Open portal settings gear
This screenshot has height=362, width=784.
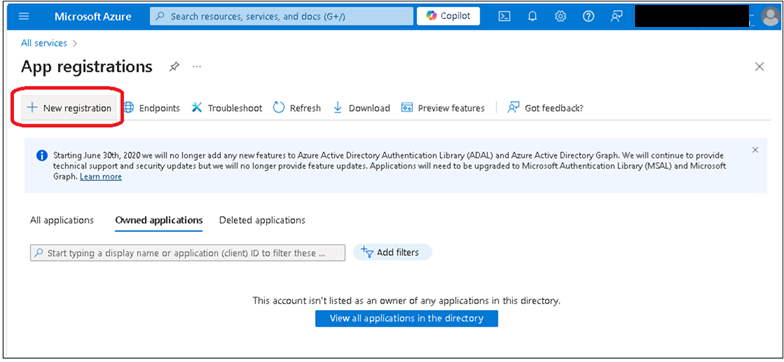point(560,16)
